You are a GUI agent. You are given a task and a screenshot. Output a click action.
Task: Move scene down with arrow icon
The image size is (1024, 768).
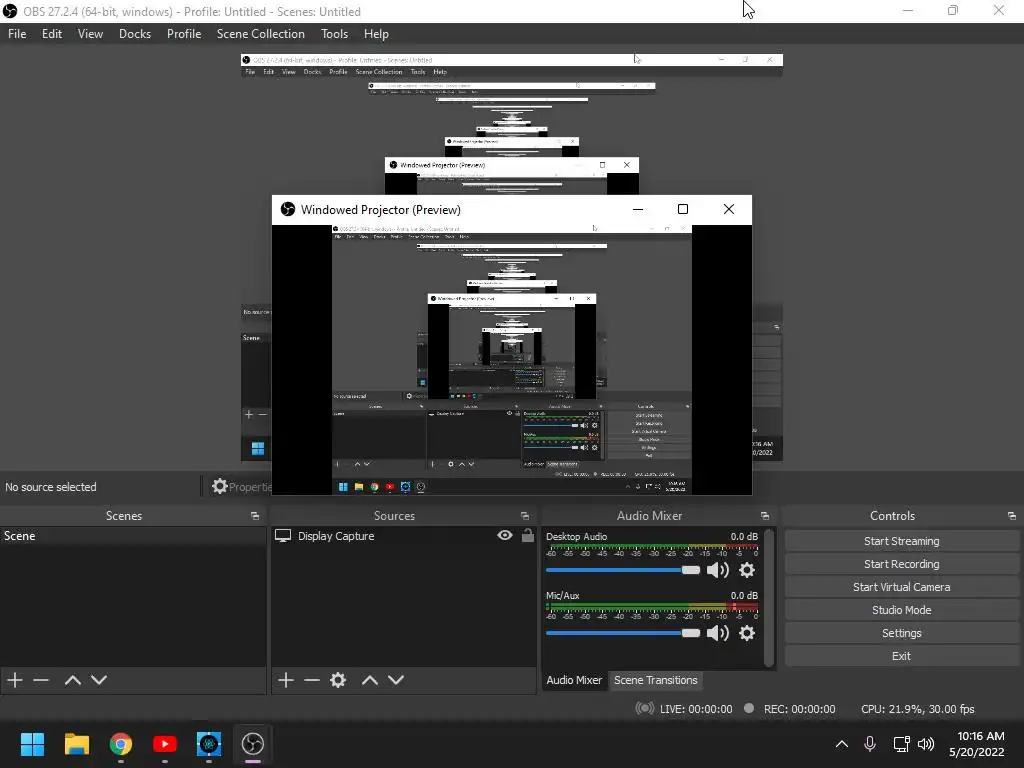tap(99, 680)
